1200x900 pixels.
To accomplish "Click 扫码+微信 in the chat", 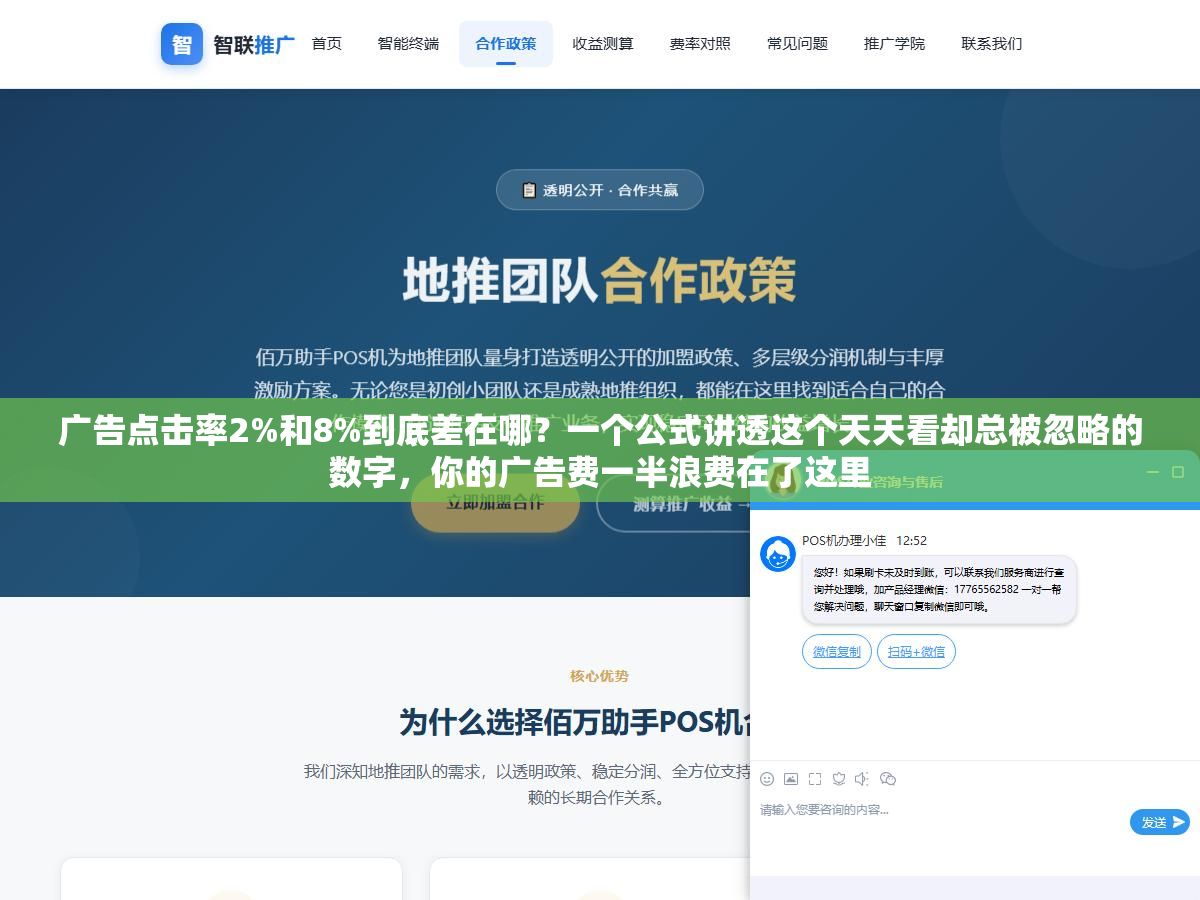I will [x=916, y=652].
